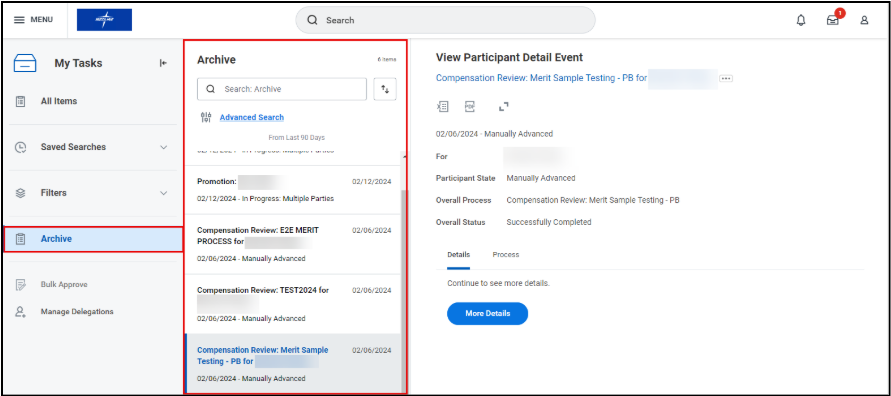The image size is (891, 396).
Task: Click the Advanced Search sliders icon
Action: (206, 118)
